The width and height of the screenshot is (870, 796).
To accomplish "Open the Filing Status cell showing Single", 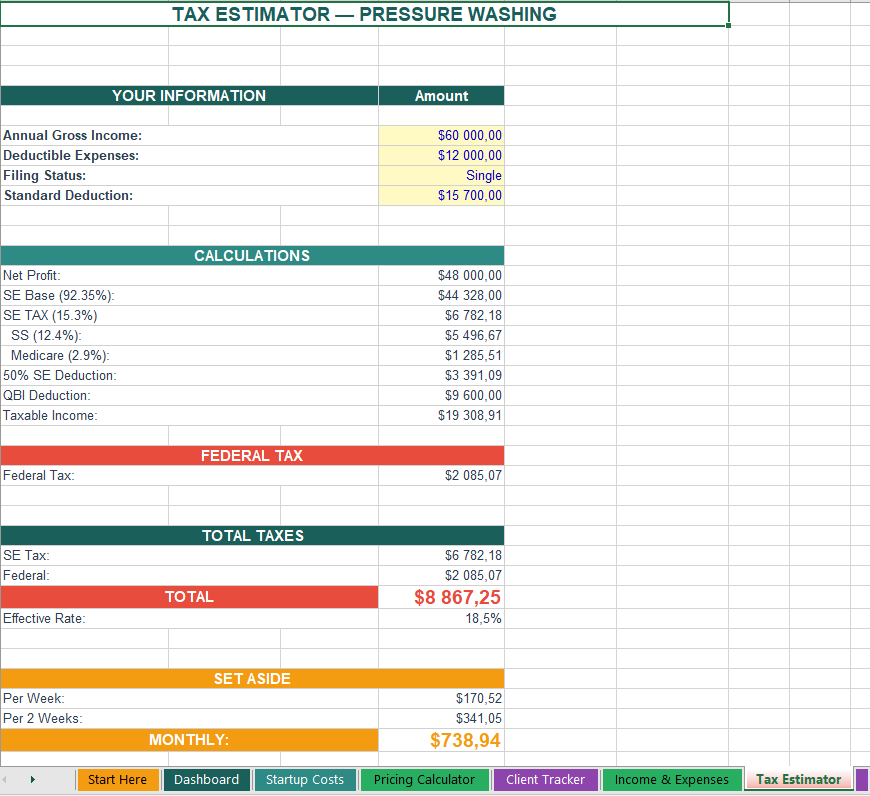I will point(441,175).
